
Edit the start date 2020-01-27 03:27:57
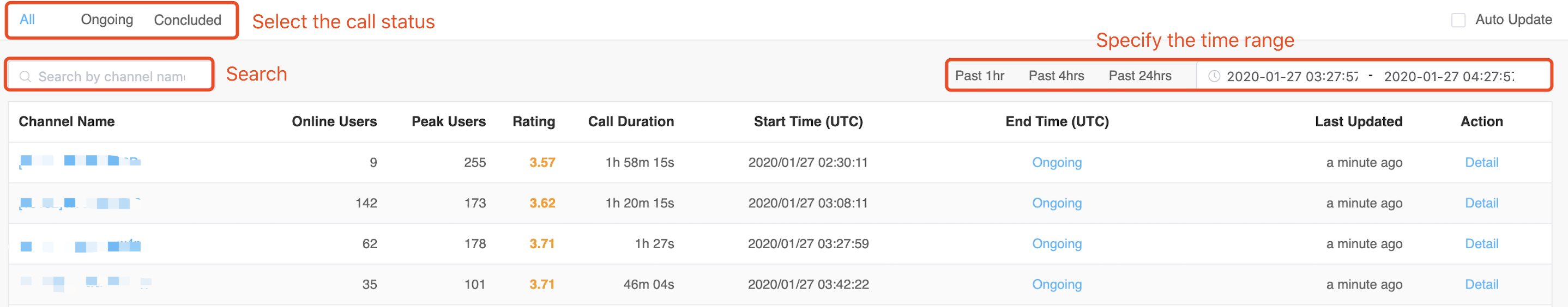pos(1292,77)
